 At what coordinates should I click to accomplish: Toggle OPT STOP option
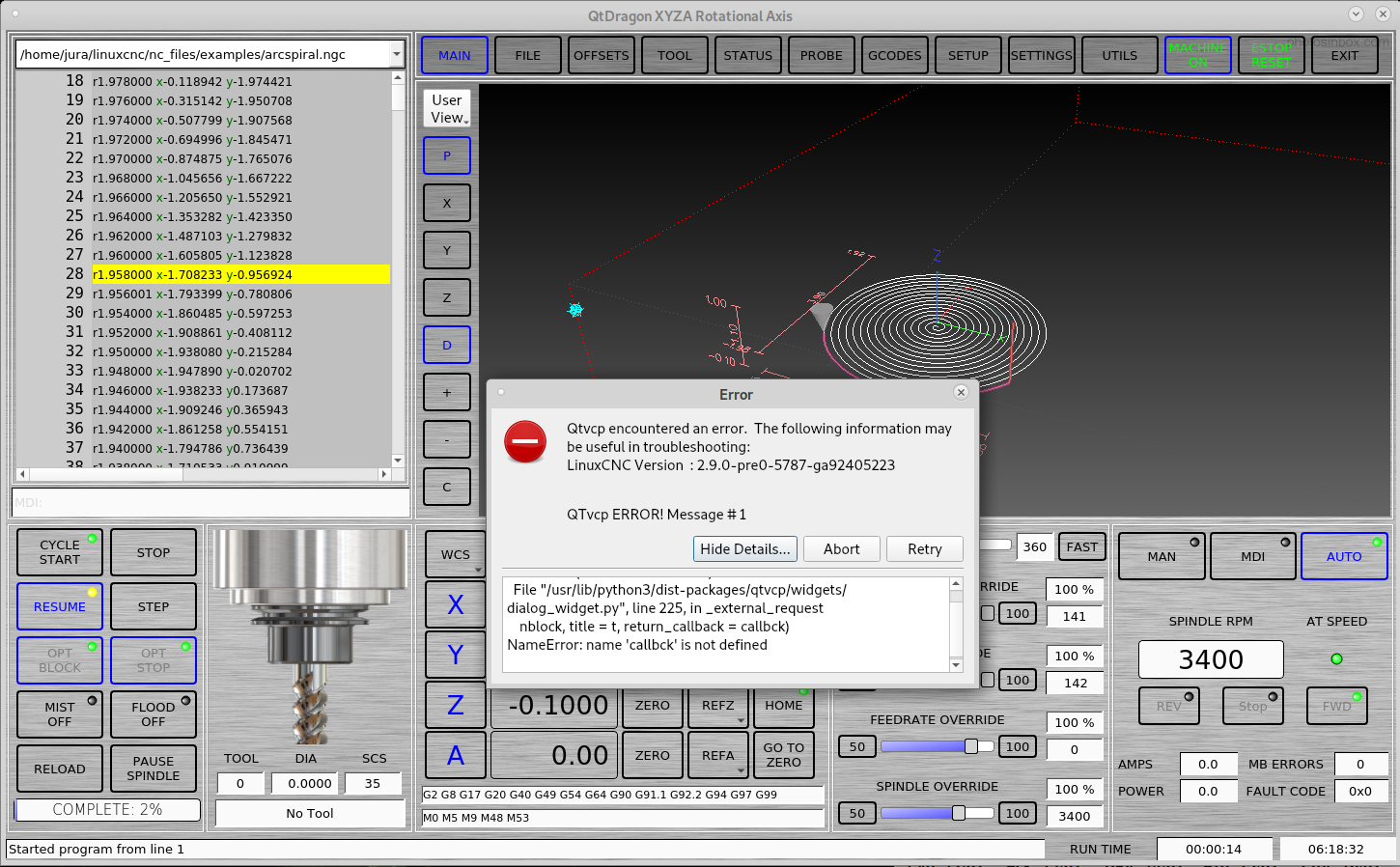coord(154,660)
